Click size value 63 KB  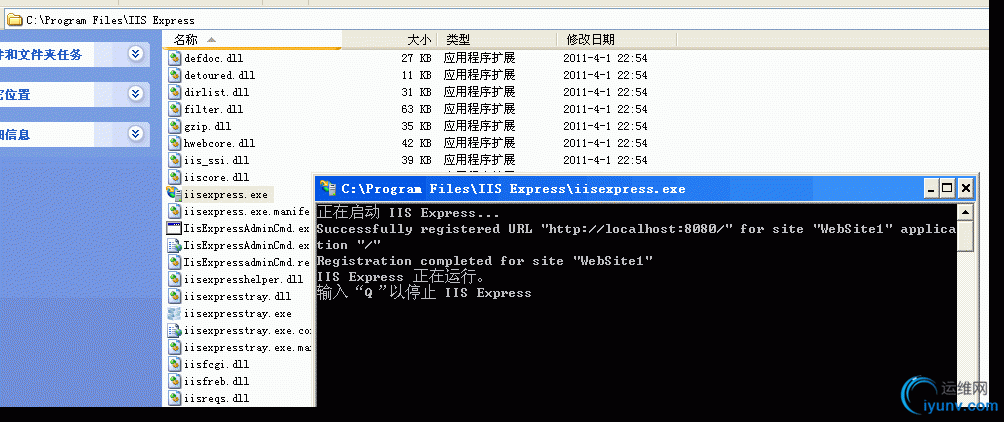click(x=416, y=110)
